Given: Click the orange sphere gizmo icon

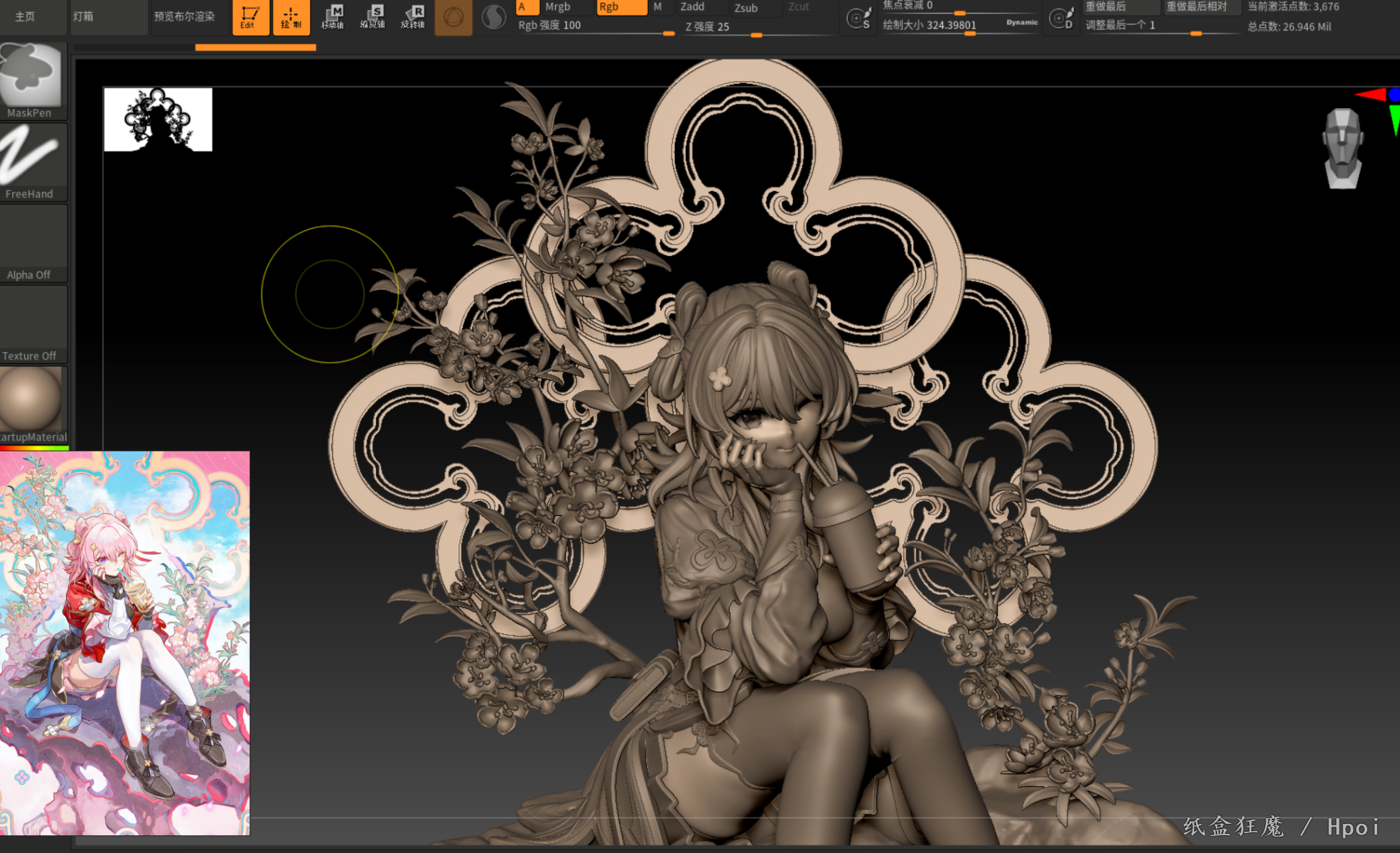Looking at the screenshot, I should click(x=453, y=16).
